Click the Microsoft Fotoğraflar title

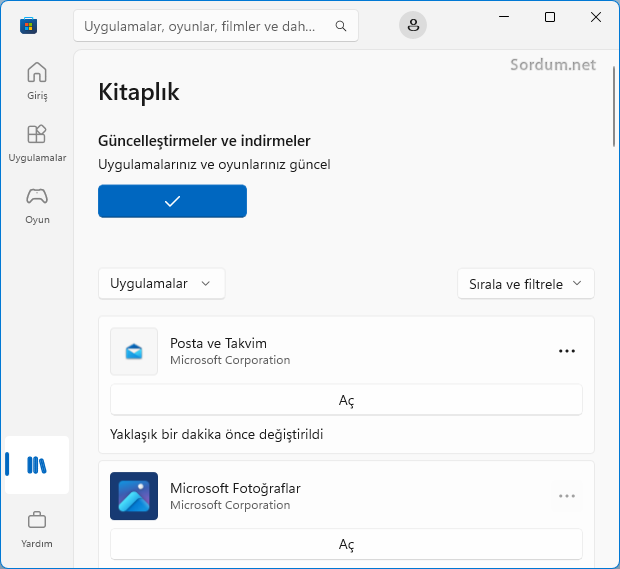pos(235,488)
